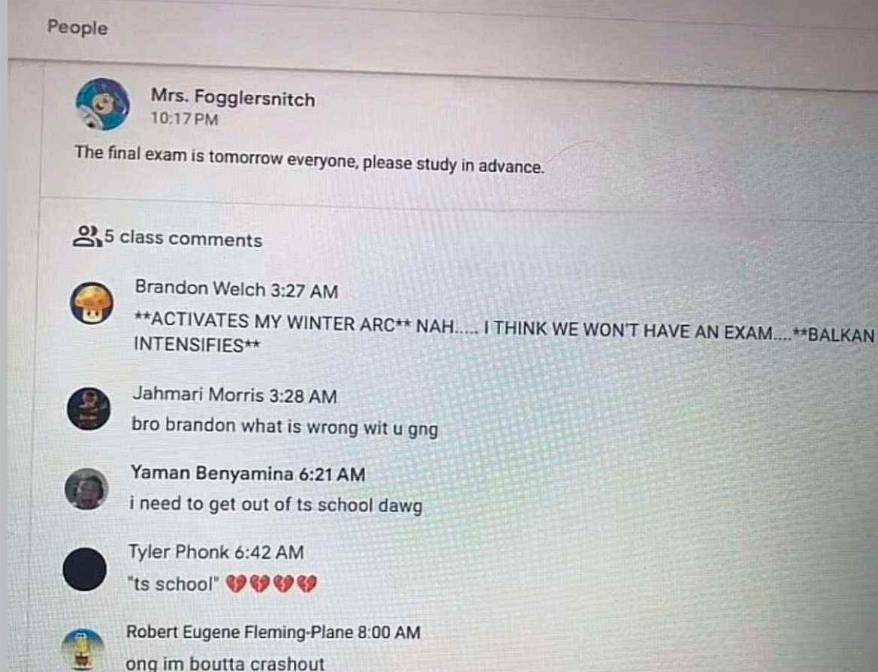
Task: Click Tyler Phonk's black avatar
Action: pyautogui.click(x=85, y=569)
